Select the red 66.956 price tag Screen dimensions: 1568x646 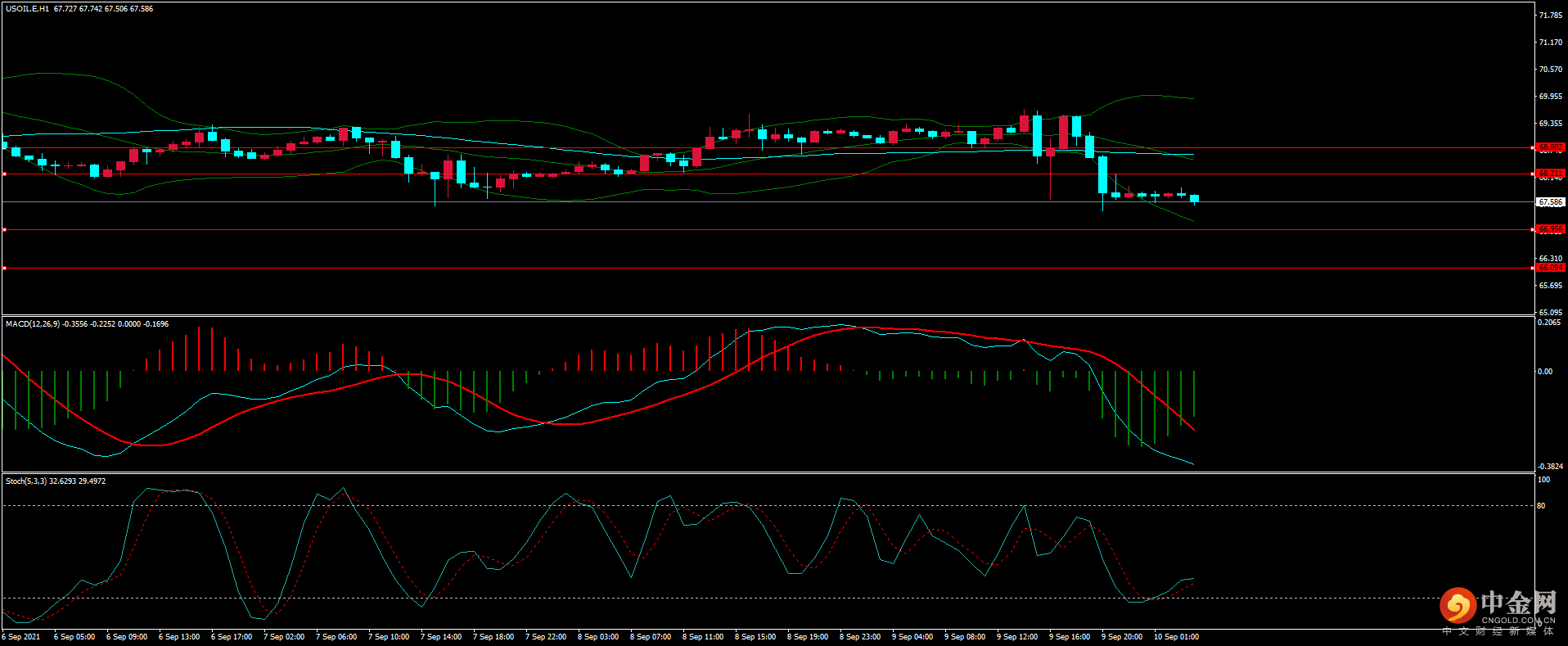[1550, 229]
